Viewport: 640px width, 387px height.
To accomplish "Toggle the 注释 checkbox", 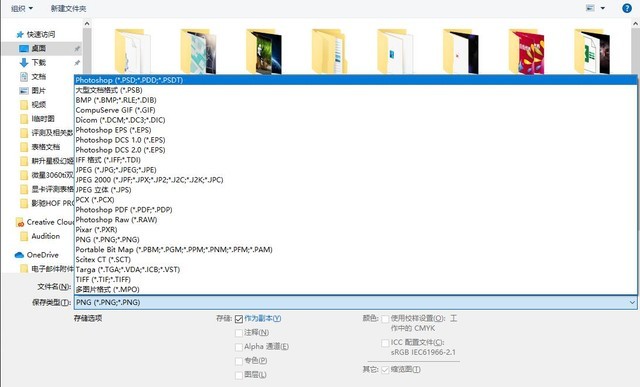I will [239, 333].
